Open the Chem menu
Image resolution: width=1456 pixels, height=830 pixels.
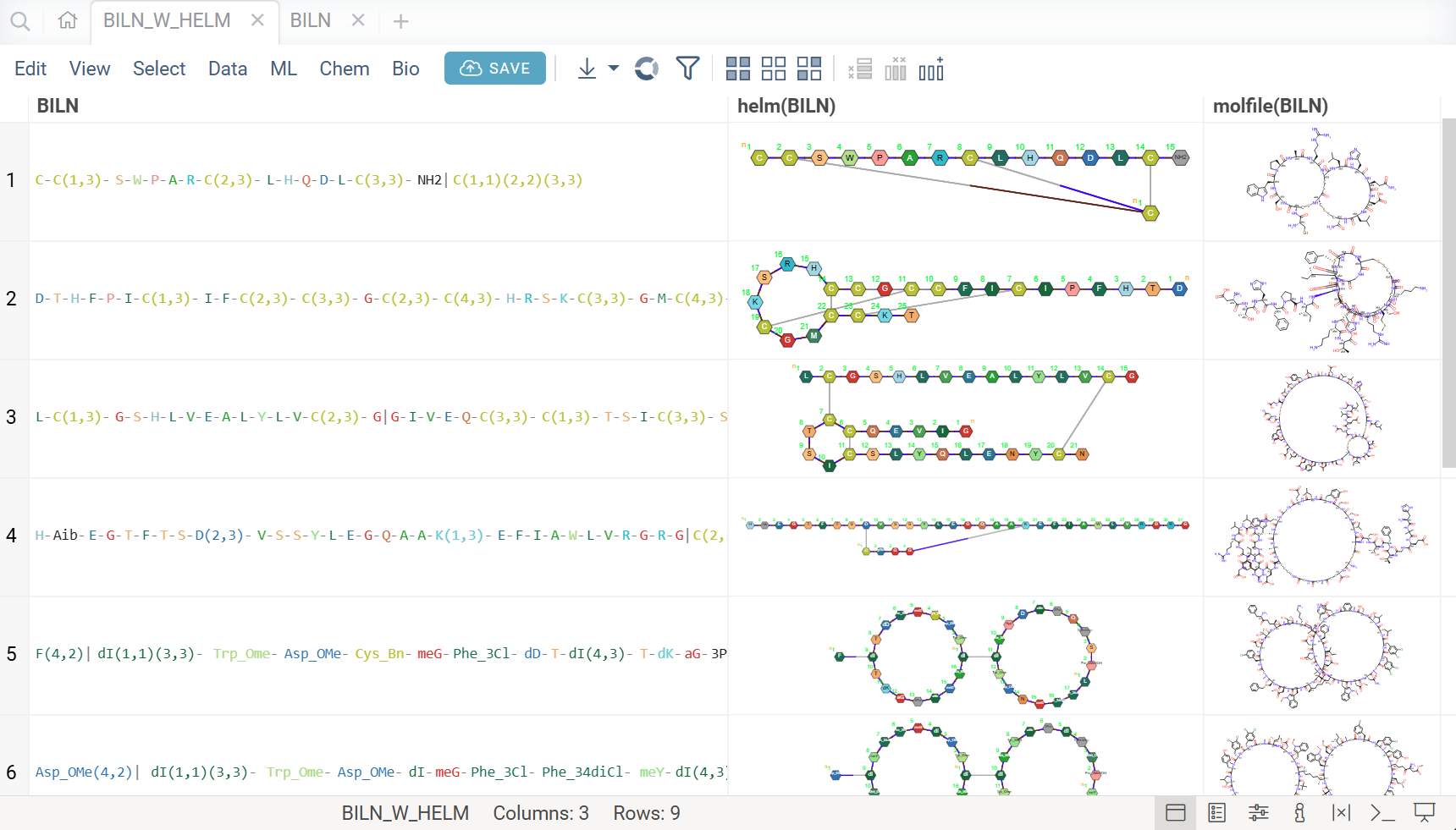click(344, 69)
